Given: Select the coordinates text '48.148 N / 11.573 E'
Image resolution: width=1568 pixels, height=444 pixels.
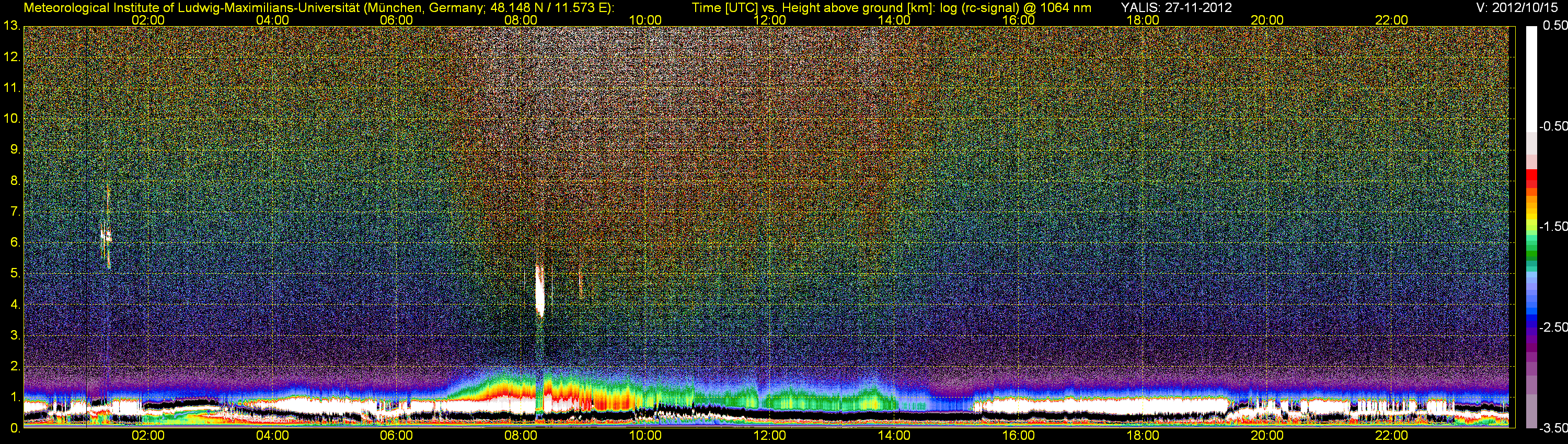Looking at the screenshot, I should (547, 7).
